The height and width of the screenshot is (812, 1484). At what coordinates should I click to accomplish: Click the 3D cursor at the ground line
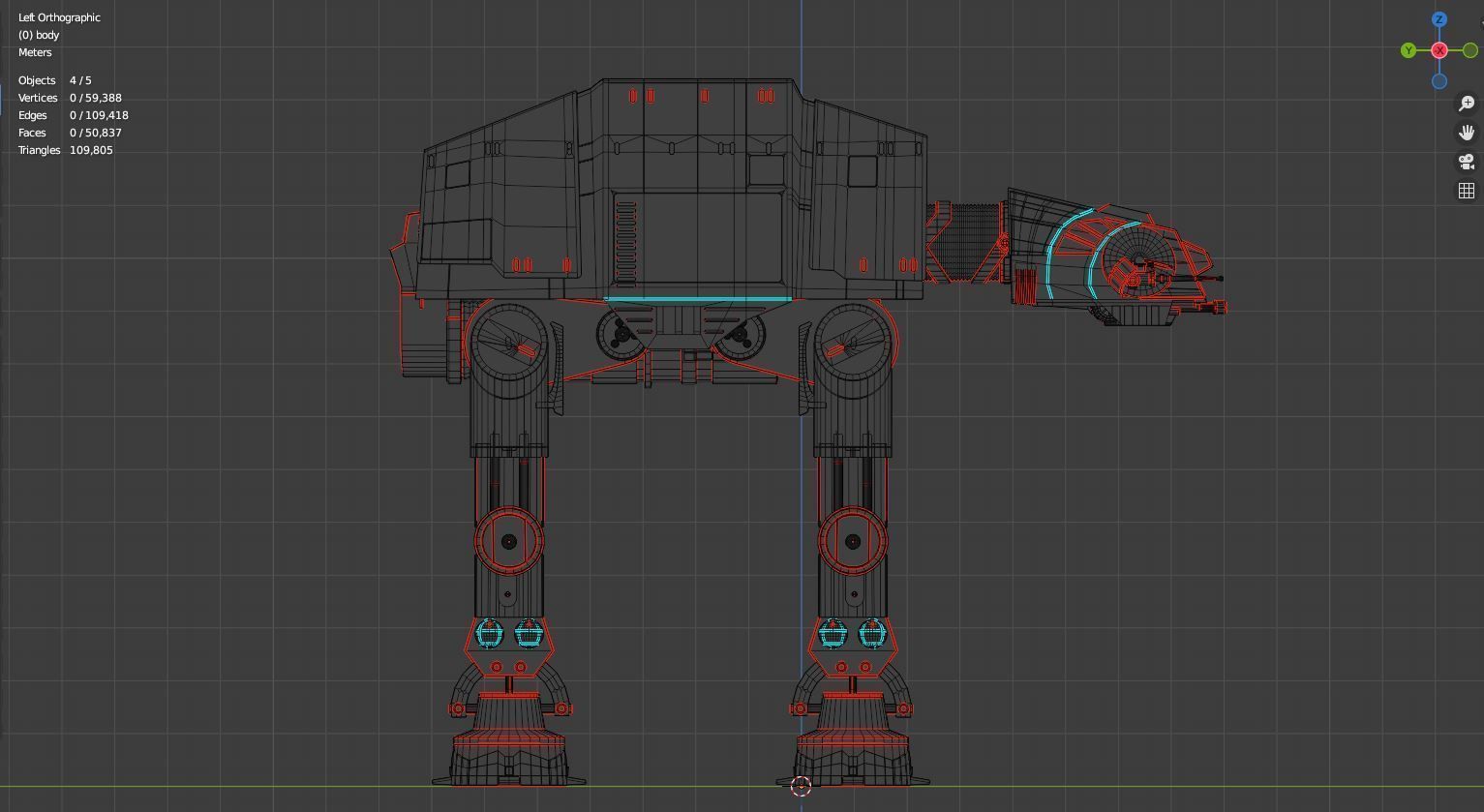pos(801,786)
